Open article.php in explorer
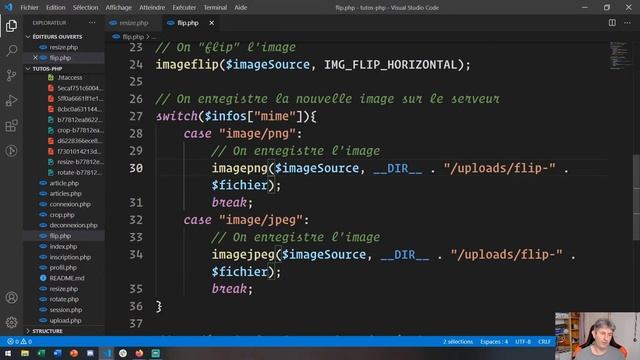This screenshot has width=640, height=360. point(64,183)
